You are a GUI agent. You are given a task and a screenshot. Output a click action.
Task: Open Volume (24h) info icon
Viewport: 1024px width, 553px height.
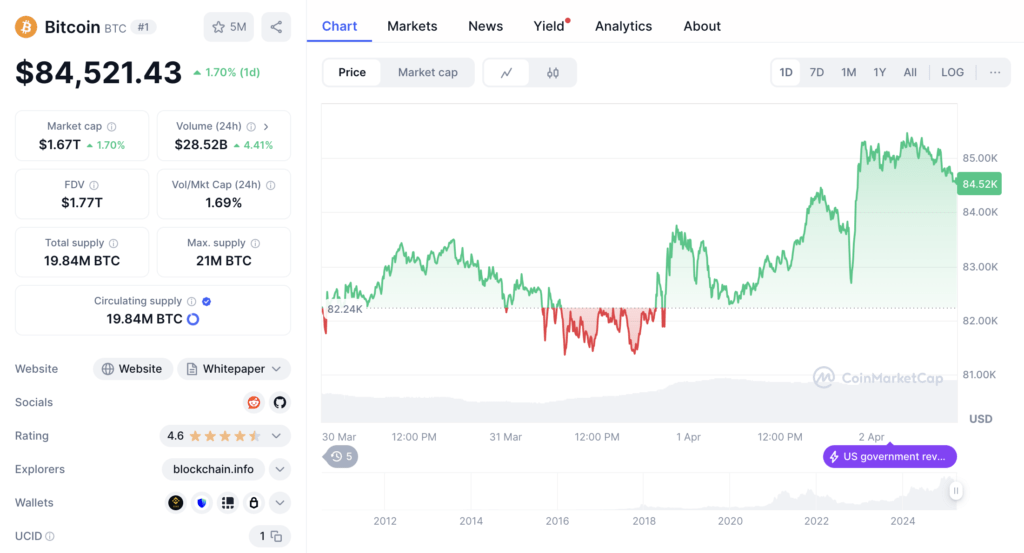point(251,127)
